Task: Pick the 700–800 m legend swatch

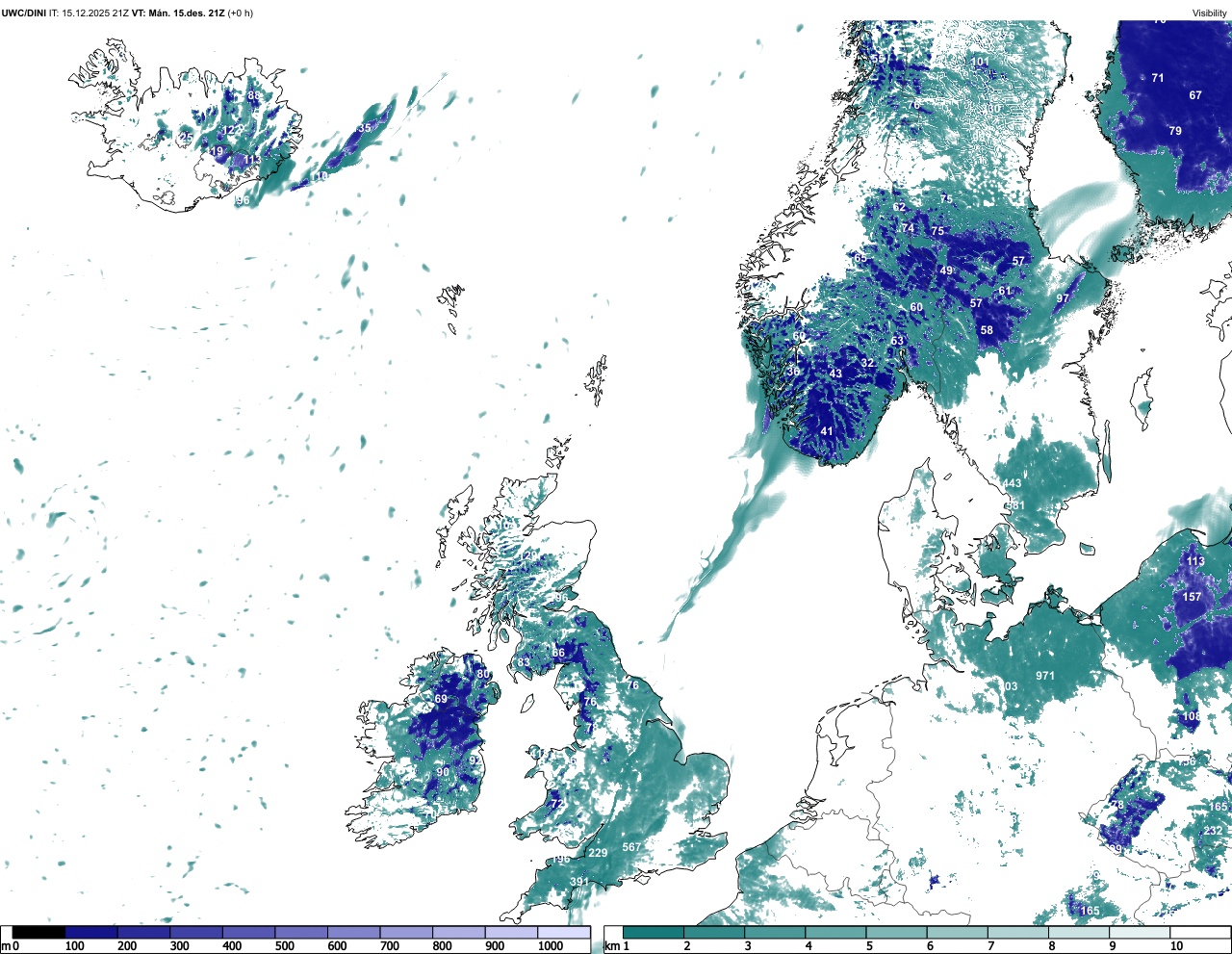Action: [x=406, y=933]
